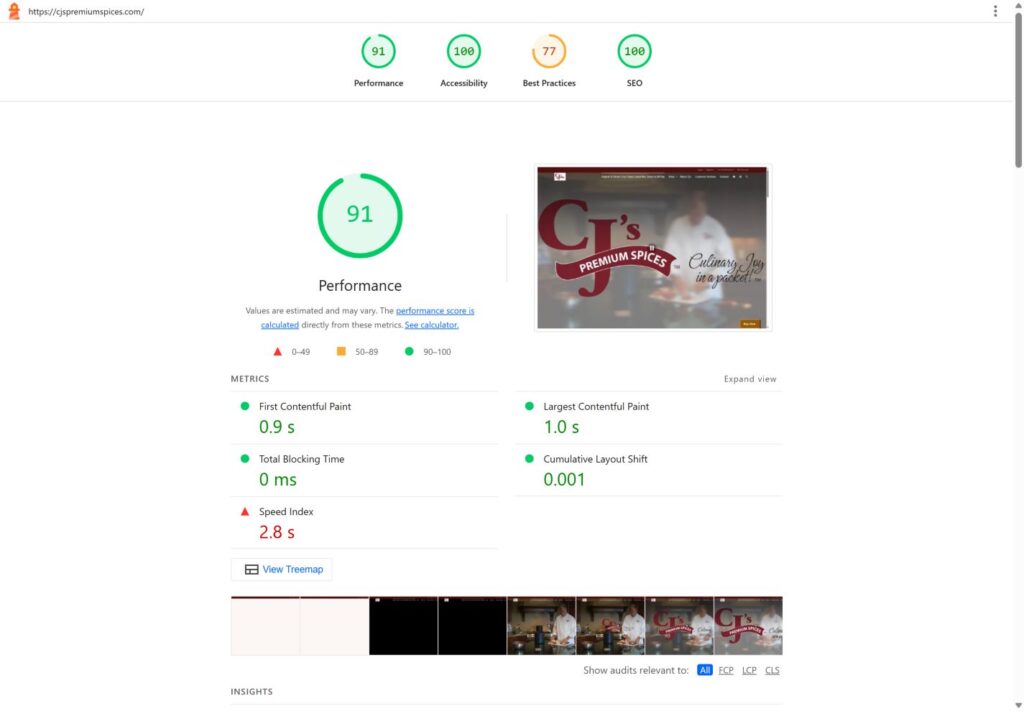Click the first blank filmstrip frame

click(265, 625)
